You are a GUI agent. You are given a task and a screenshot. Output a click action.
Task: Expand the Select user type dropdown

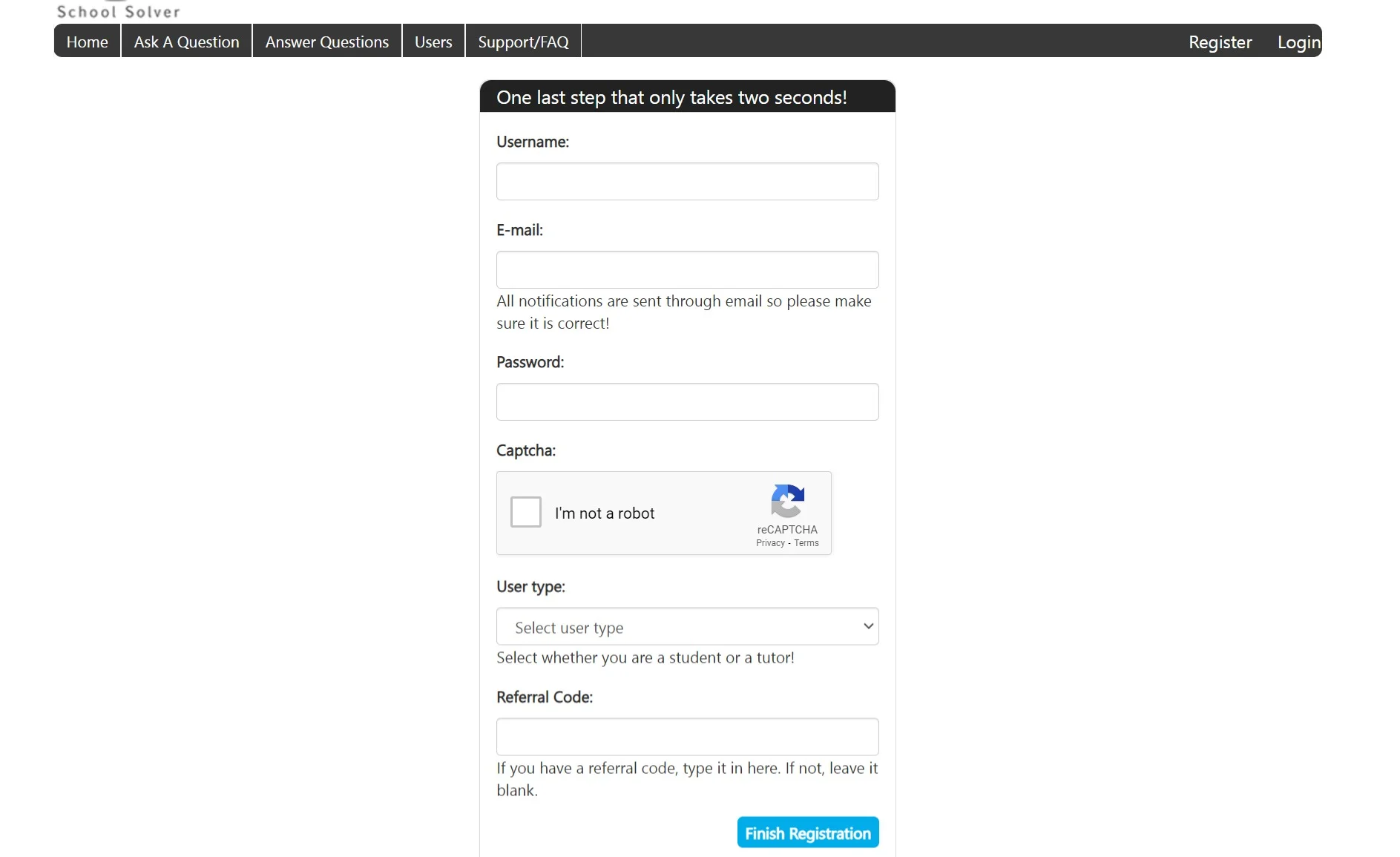pyautogui.click(x=687, y=626)
